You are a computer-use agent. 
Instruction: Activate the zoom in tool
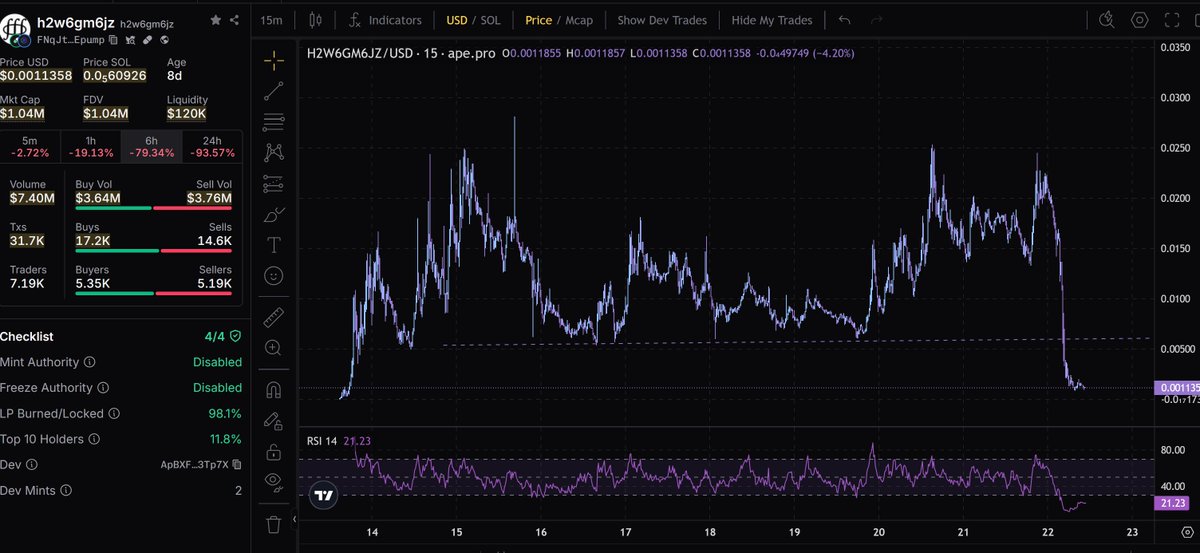(273, 348)
